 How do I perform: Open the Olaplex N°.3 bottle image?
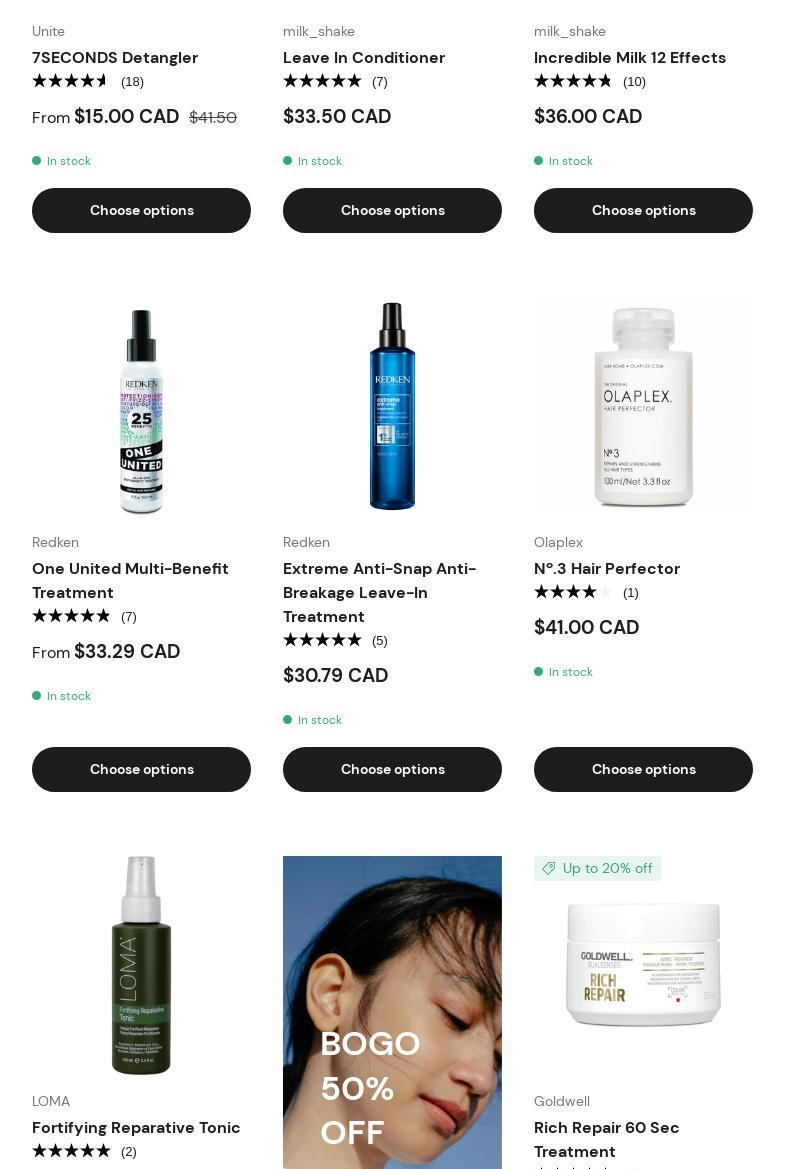click(643, 407)
